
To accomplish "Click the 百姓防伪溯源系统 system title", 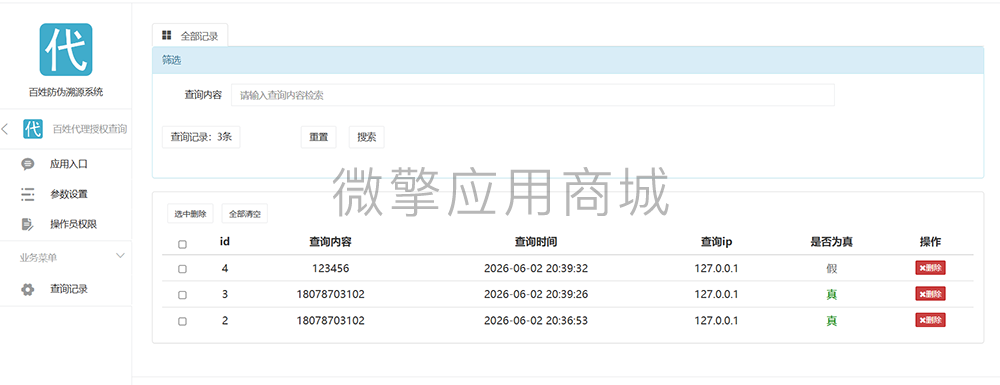I will pyautogui.click(x=66, y=92).
